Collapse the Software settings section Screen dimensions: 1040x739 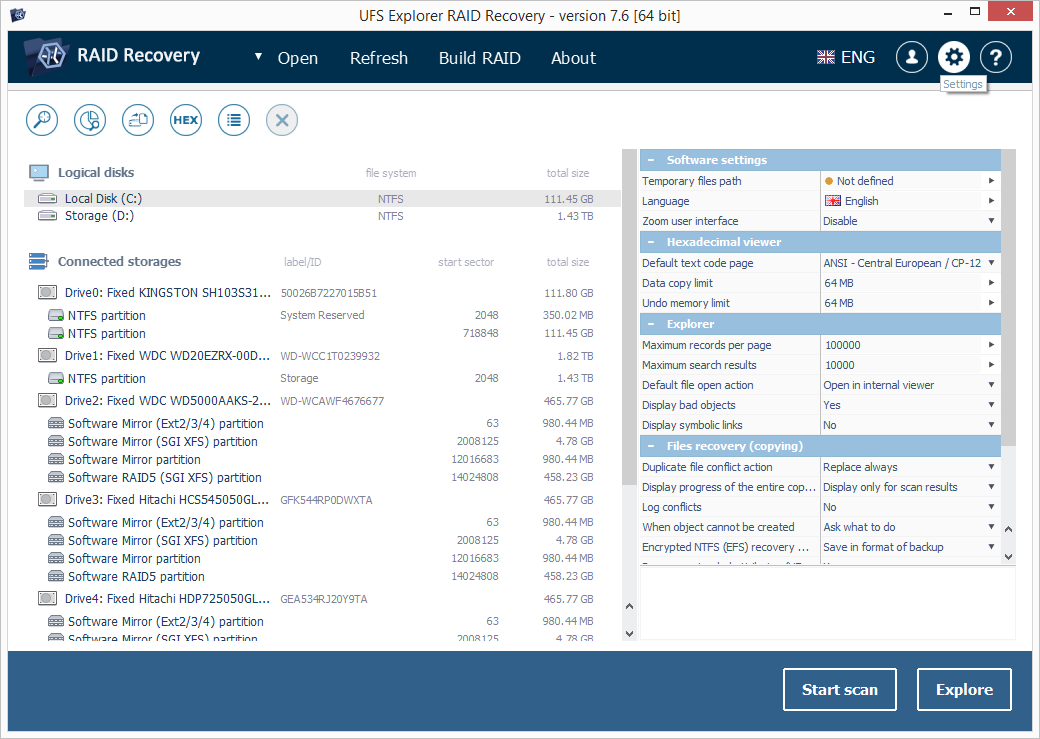coord(651,160)
